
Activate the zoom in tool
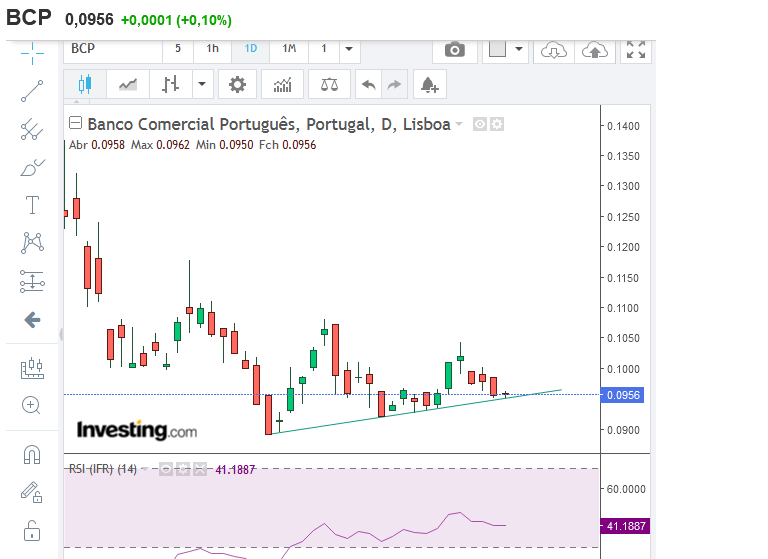[31, 406]
